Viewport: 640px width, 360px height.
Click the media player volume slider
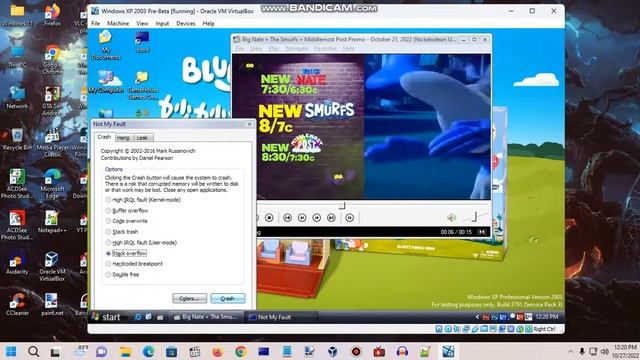pyautogui.click(x=474, y=217)
